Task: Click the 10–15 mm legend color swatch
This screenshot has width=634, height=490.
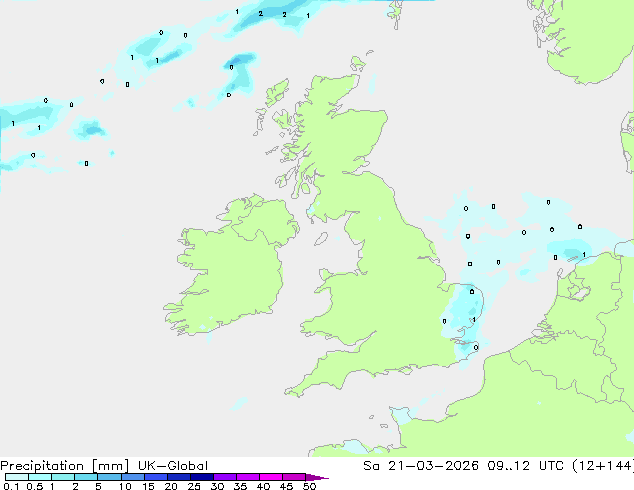Action: (x=132, y=477)
